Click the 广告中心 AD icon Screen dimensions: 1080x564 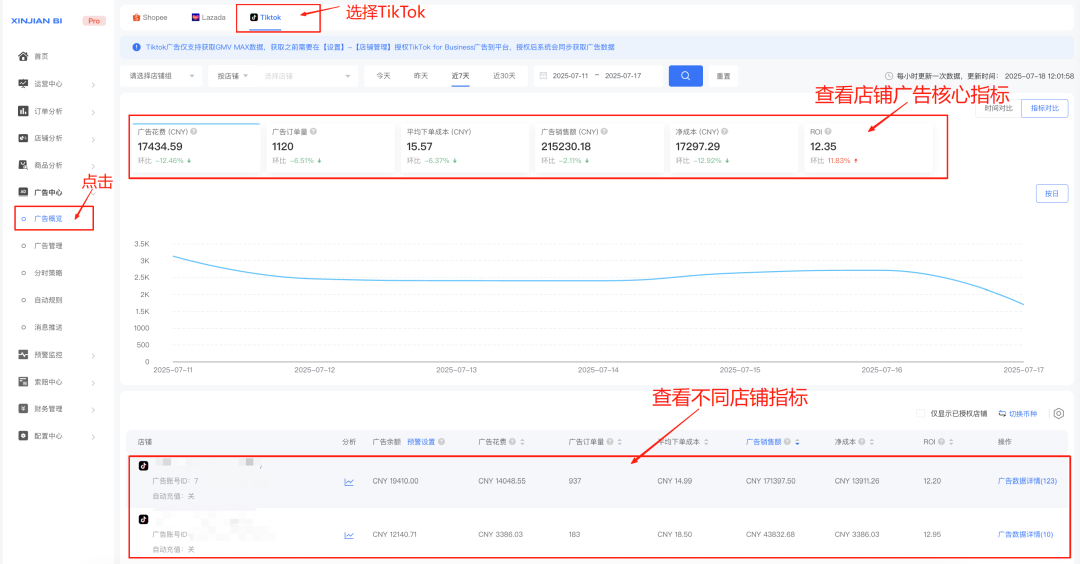click(23, 192)
